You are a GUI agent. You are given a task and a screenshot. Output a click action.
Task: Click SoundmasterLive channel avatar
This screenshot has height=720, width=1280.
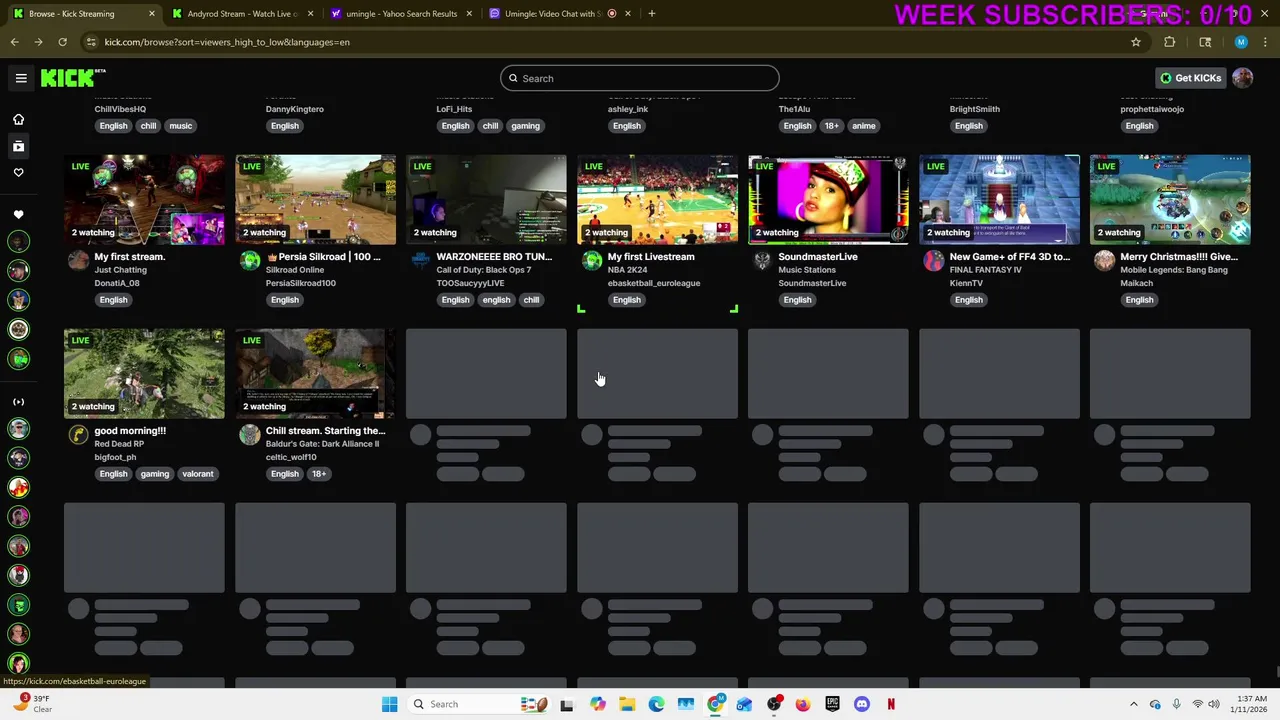762,261
